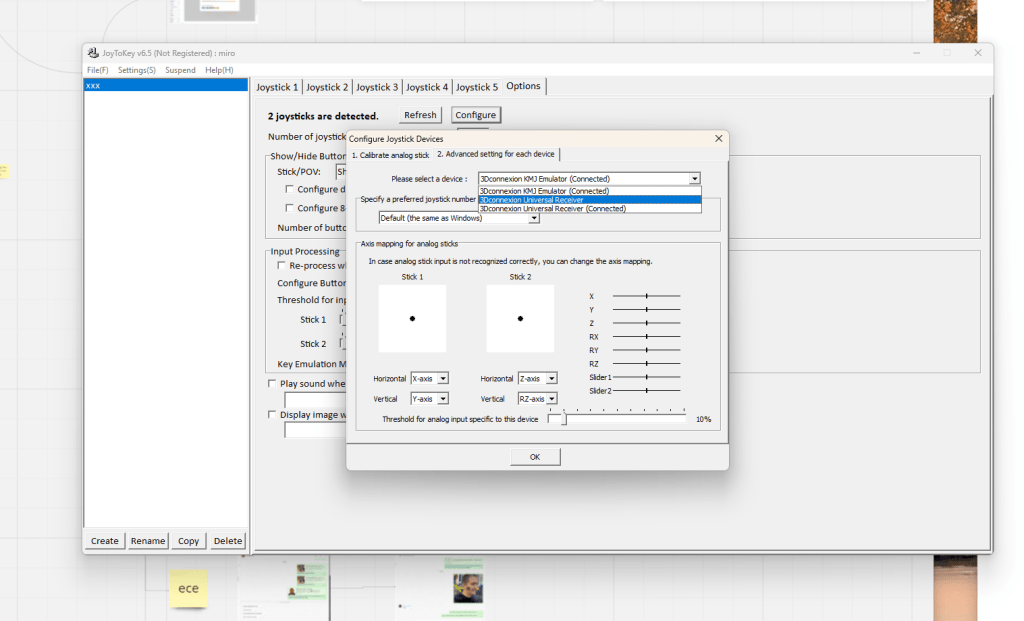This screenshot has width=1024, height=621.
Task: Click Rename profile button
Action: pos(148,541)
